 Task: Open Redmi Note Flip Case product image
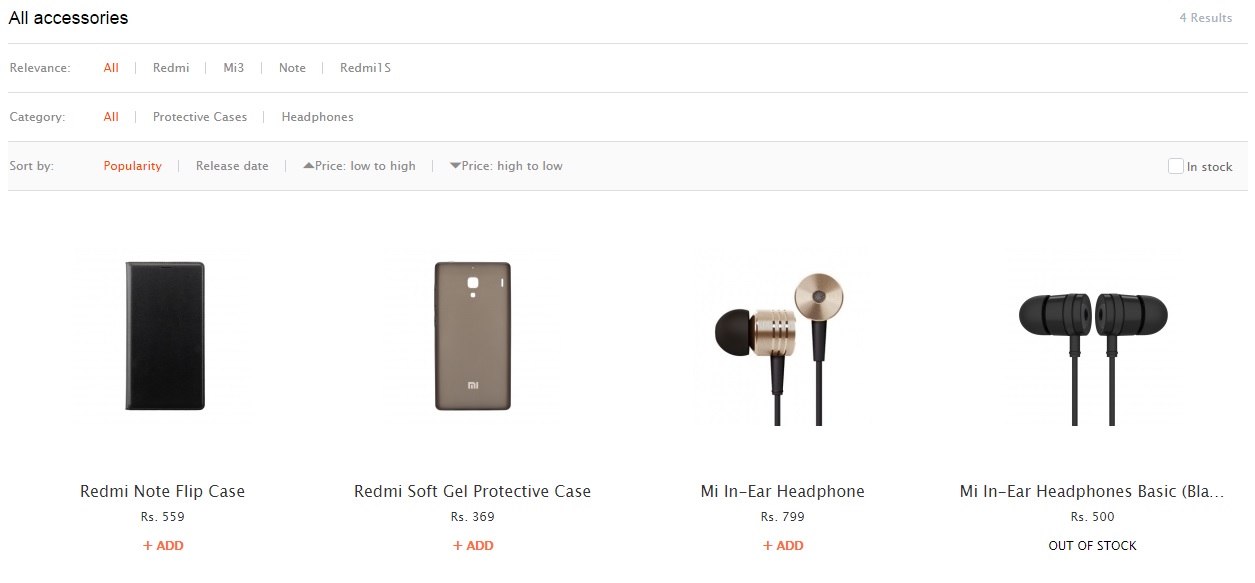[x=164, y=336]
